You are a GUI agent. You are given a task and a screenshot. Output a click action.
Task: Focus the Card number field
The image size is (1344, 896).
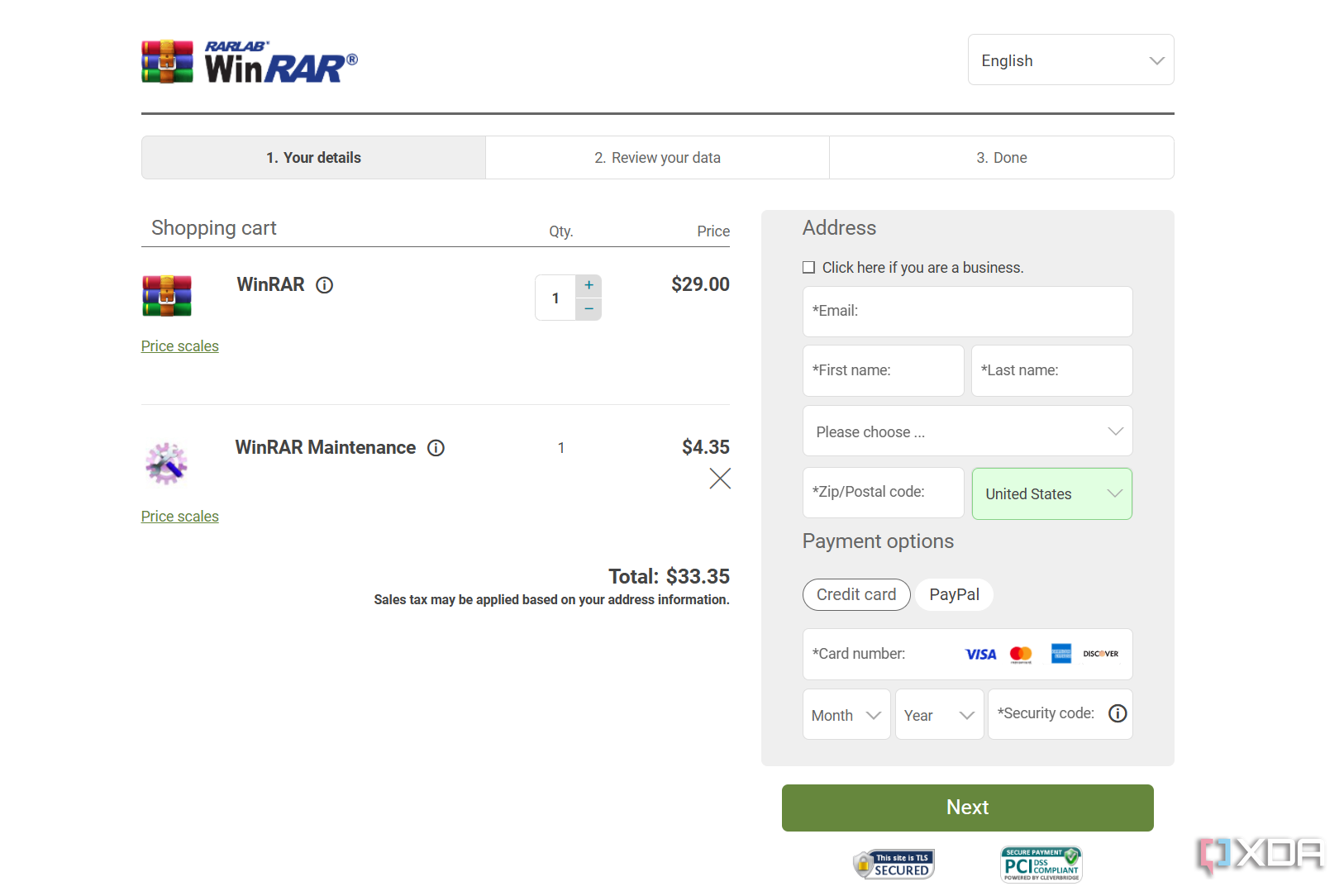point(968,654)
